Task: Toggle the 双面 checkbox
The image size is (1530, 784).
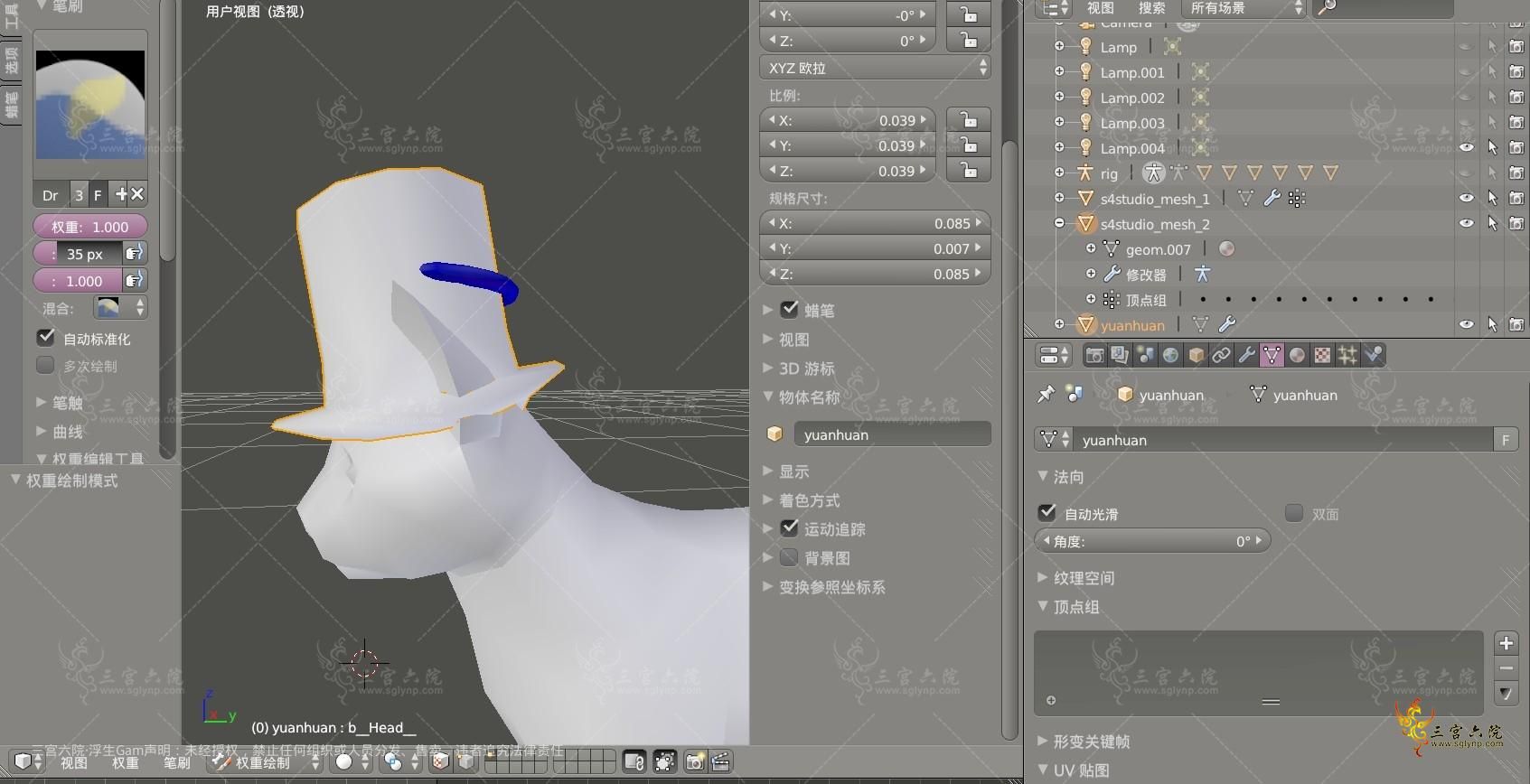Action: point(1294,513)
